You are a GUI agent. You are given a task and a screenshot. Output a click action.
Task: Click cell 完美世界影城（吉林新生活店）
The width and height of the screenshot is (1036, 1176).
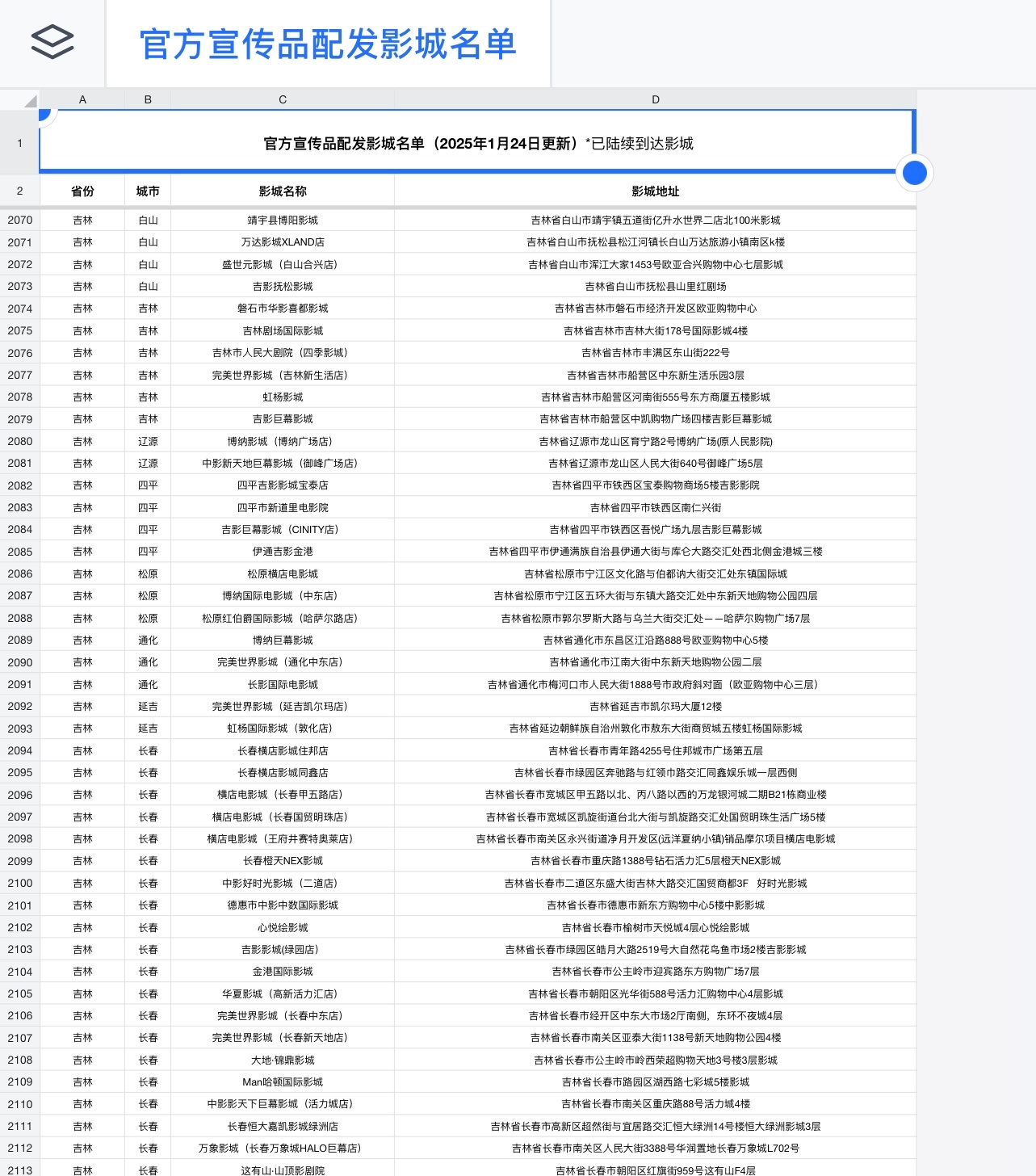tap(283, 375)
